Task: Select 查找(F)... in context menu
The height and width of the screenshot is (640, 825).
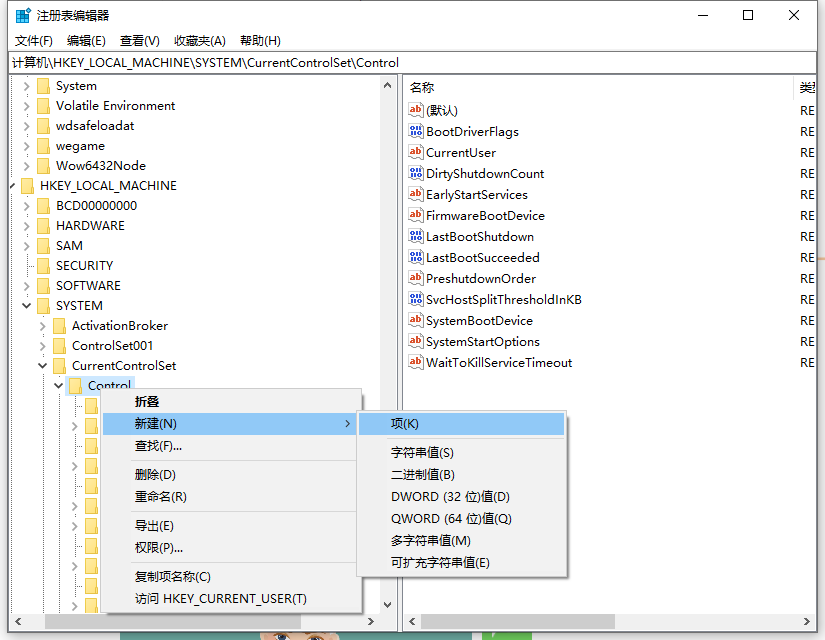Action: point(231,446)
